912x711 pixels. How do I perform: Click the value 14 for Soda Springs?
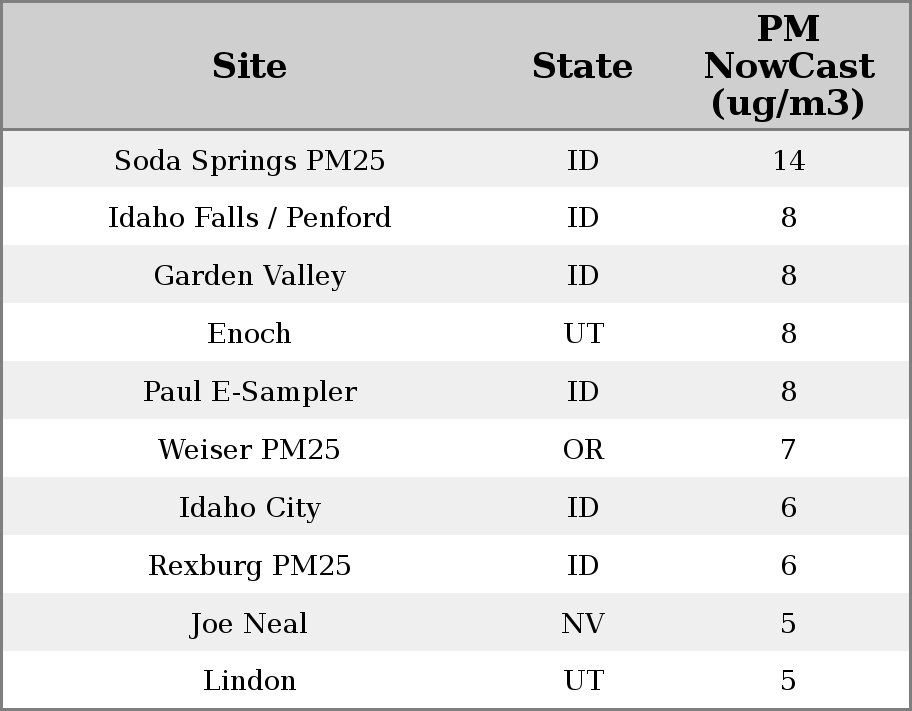click(788, 160)
